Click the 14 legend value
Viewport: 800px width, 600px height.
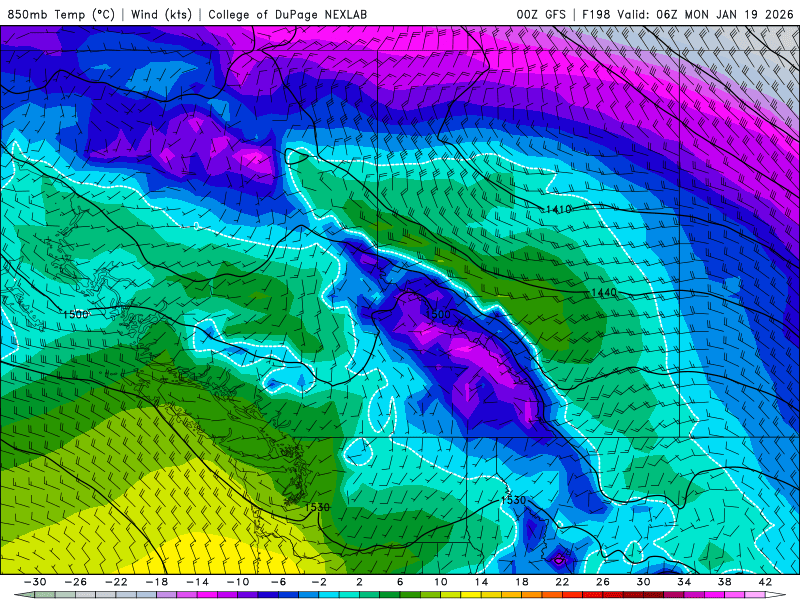[x=482, y=582]
